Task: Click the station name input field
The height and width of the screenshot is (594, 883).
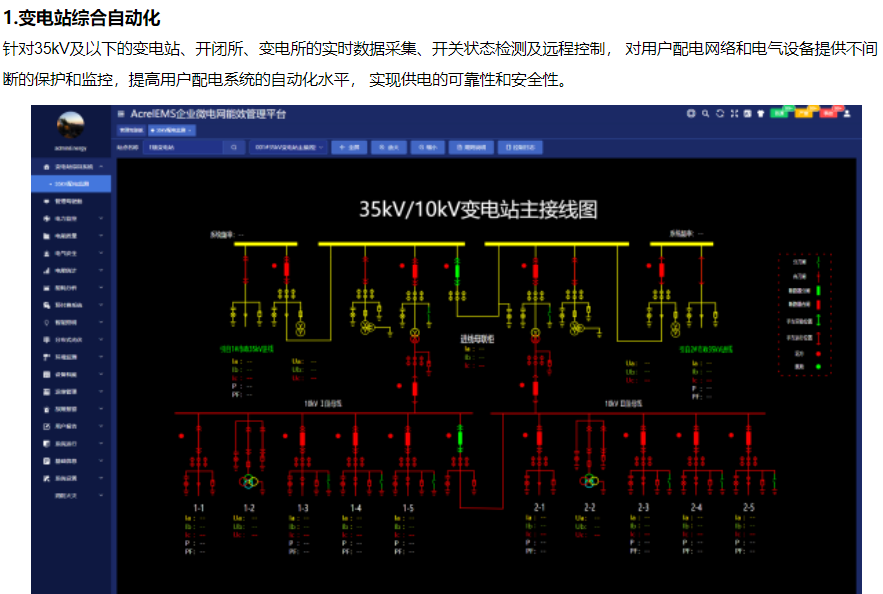Action: pos(183,148)
